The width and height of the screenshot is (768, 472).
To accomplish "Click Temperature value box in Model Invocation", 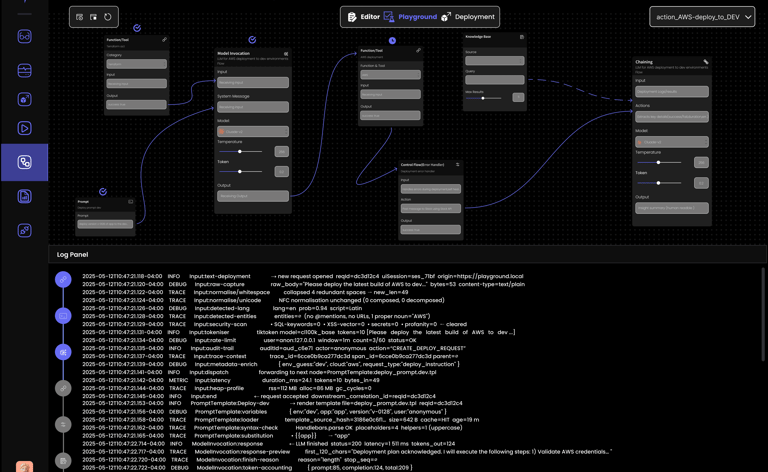I will pyautogui.click(x=282, y=152).
